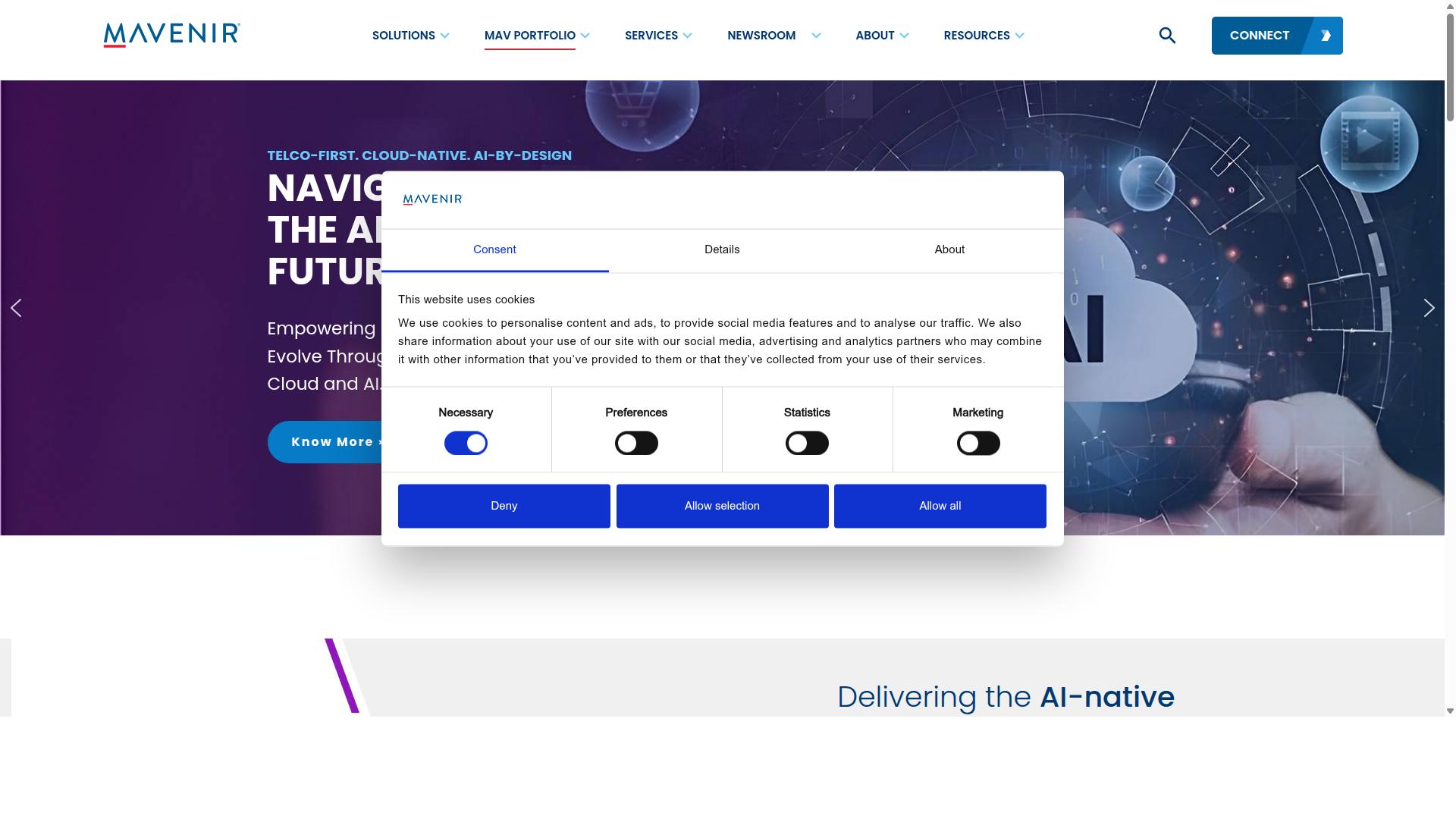Click the CONNECT button

pyautogui.click(x=1277, y=36)
